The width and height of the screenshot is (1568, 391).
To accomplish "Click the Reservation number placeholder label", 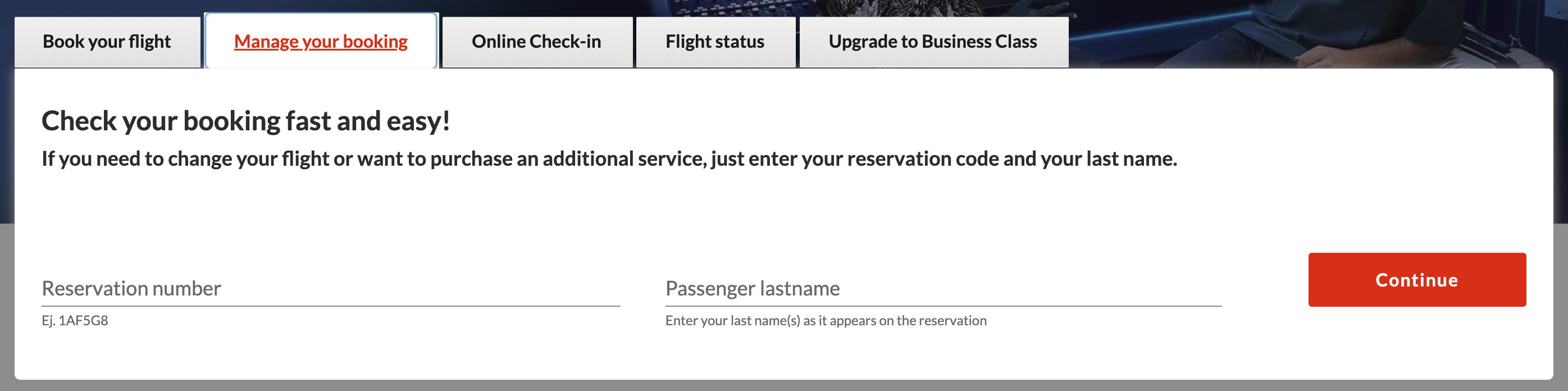I will 131,288.
